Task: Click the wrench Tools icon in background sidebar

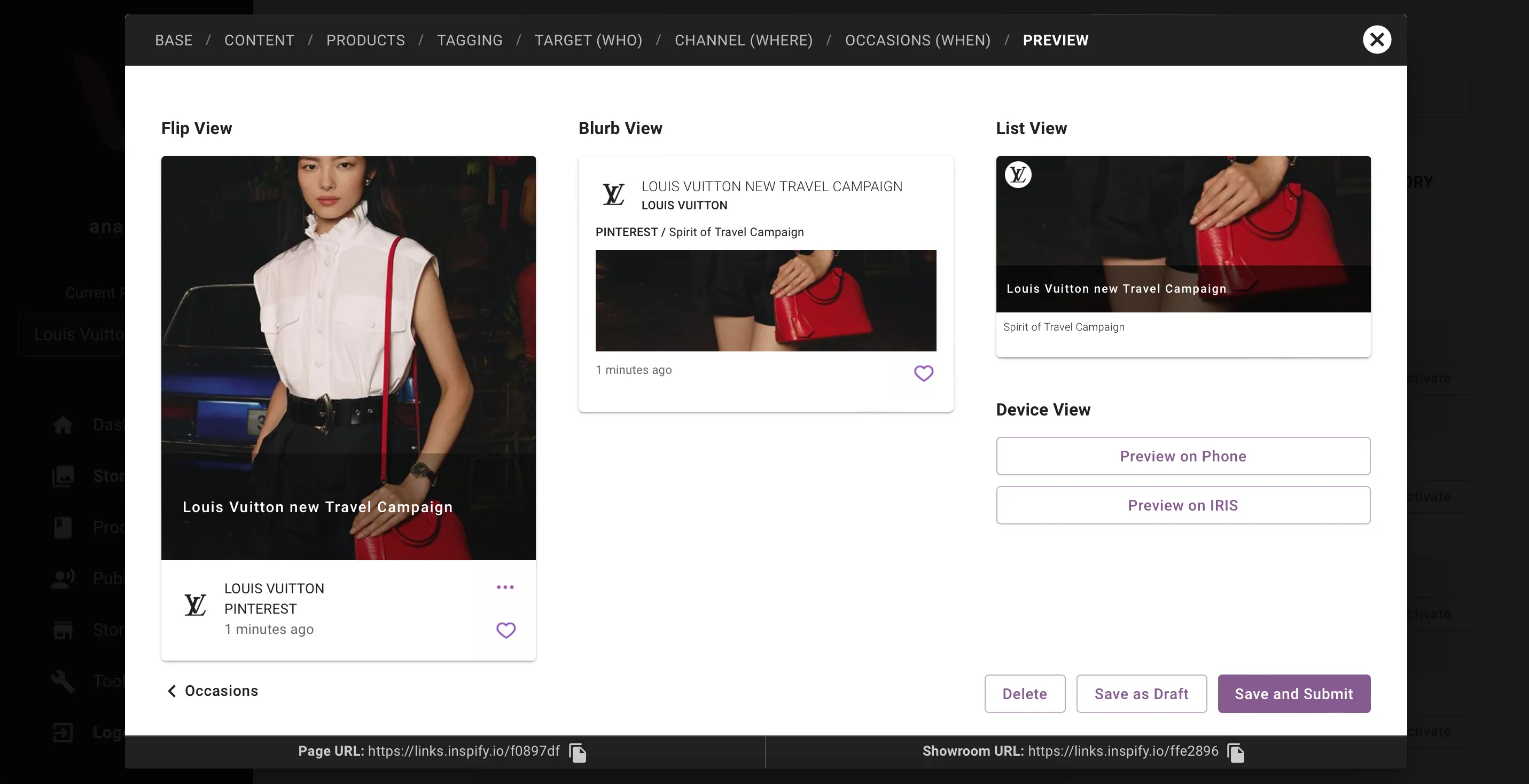Action: [63, 681]
